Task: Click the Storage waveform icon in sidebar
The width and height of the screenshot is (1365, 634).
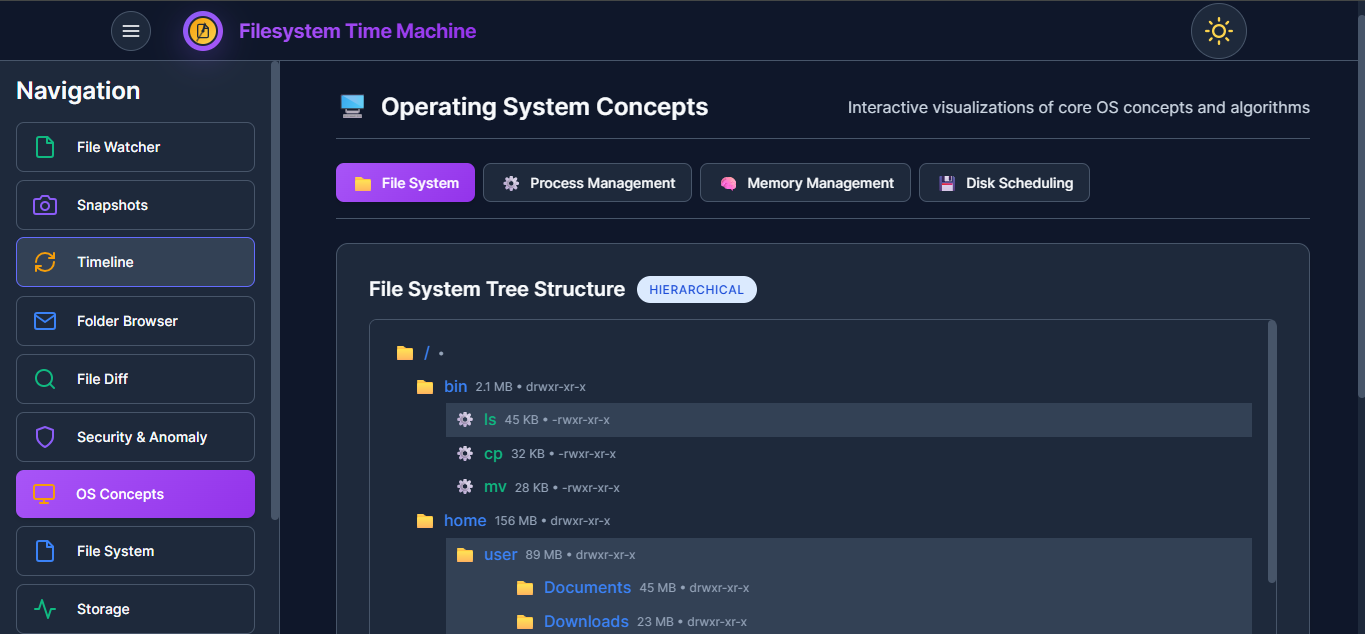Action: [x=43, y=609]
